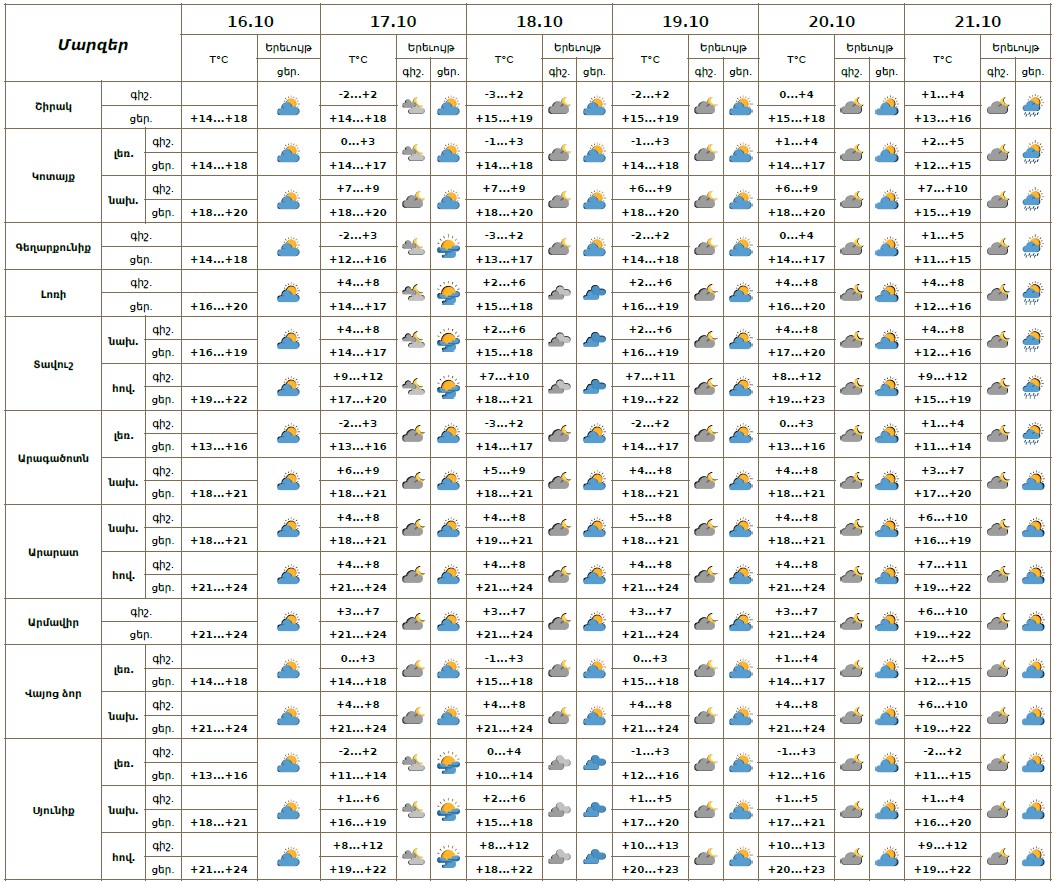Screen dimensions: 1053x882
Task: Select the 19.10 date column header
Action: point(686,21)
